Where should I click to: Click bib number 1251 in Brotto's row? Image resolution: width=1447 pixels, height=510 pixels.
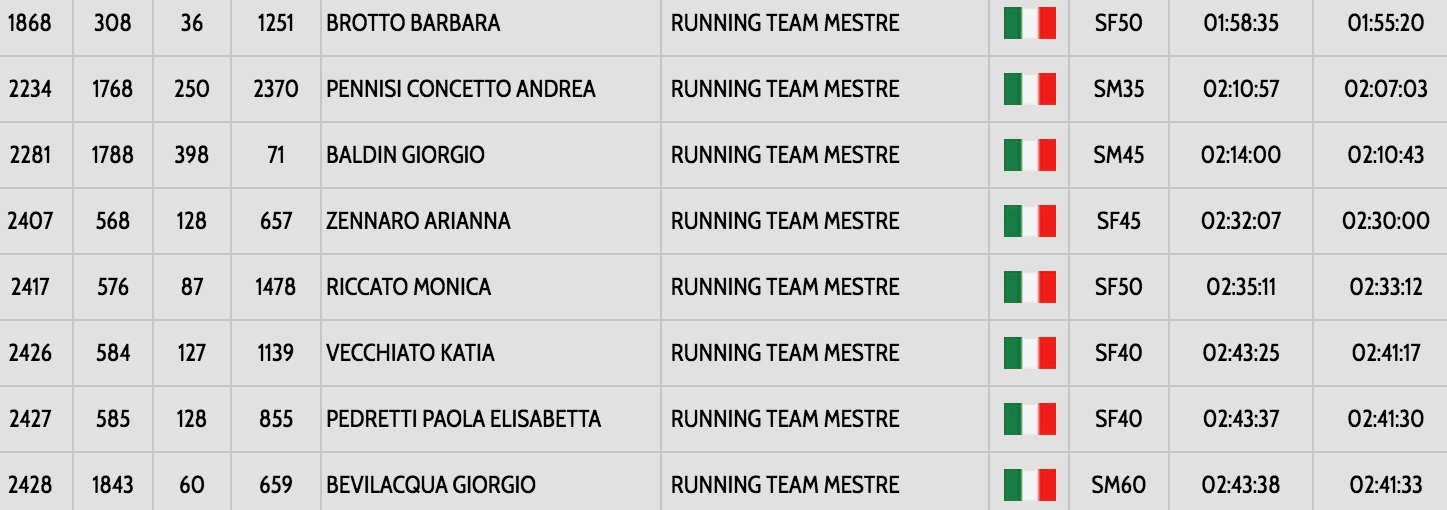(x=274, y=23)
